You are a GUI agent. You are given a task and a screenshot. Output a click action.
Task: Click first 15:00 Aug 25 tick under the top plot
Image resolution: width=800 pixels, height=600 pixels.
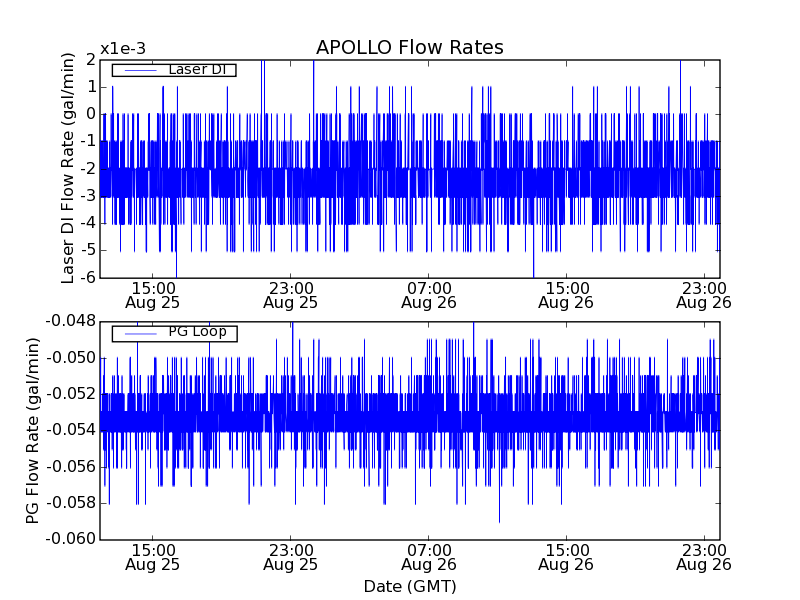point(152,294)
